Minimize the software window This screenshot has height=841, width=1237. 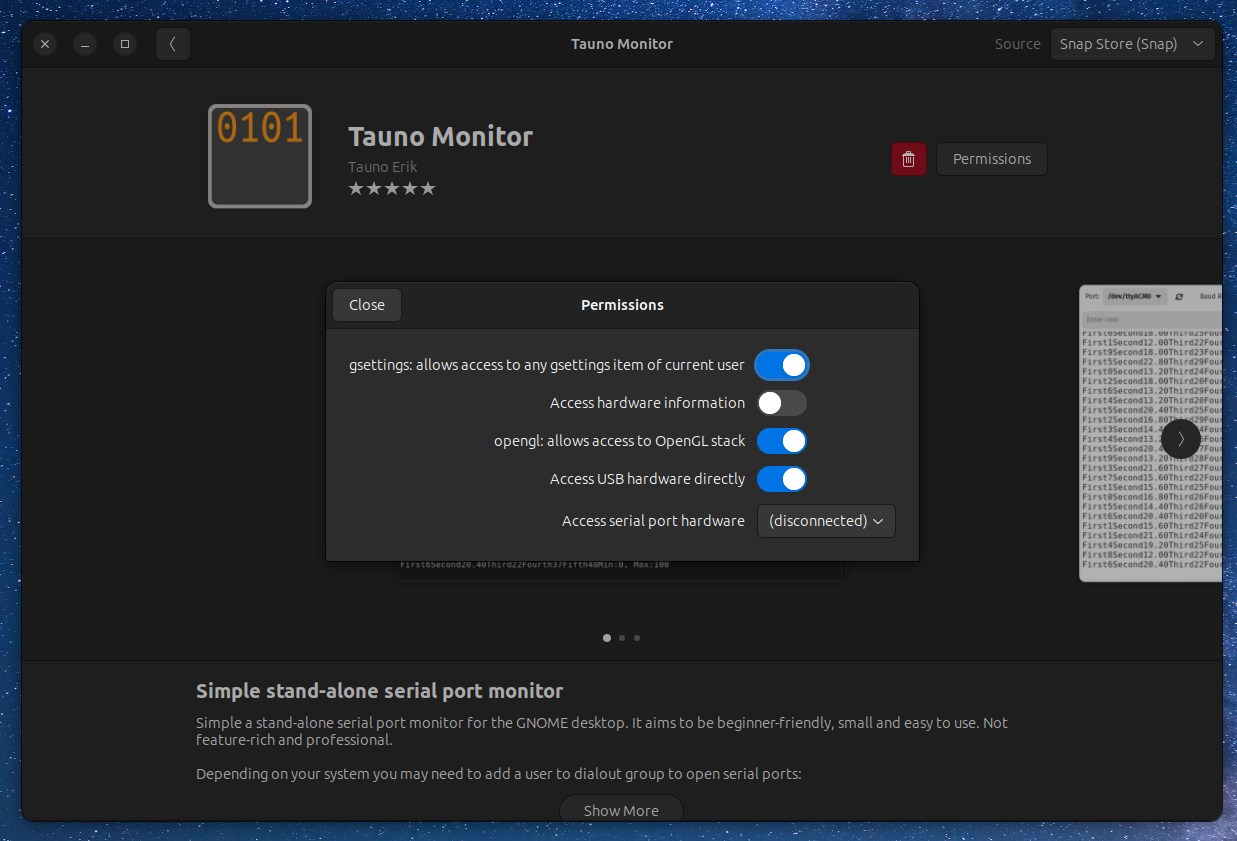point(85,44)
